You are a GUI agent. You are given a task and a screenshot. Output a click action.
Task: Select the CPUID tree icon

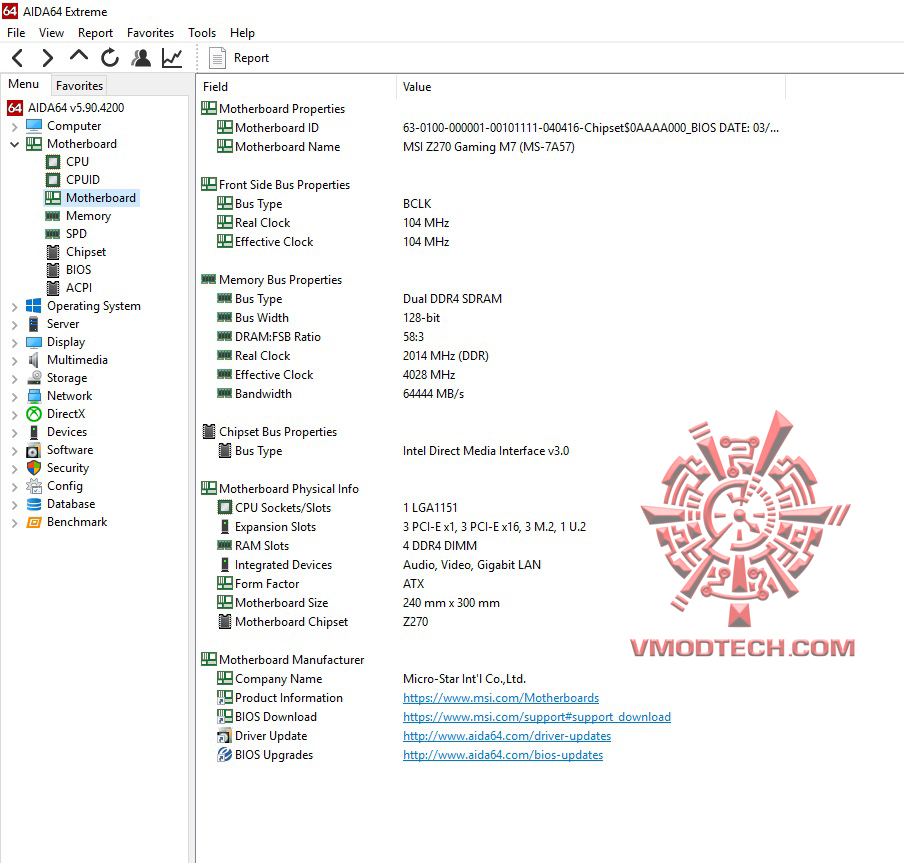[x=53, y=180]
